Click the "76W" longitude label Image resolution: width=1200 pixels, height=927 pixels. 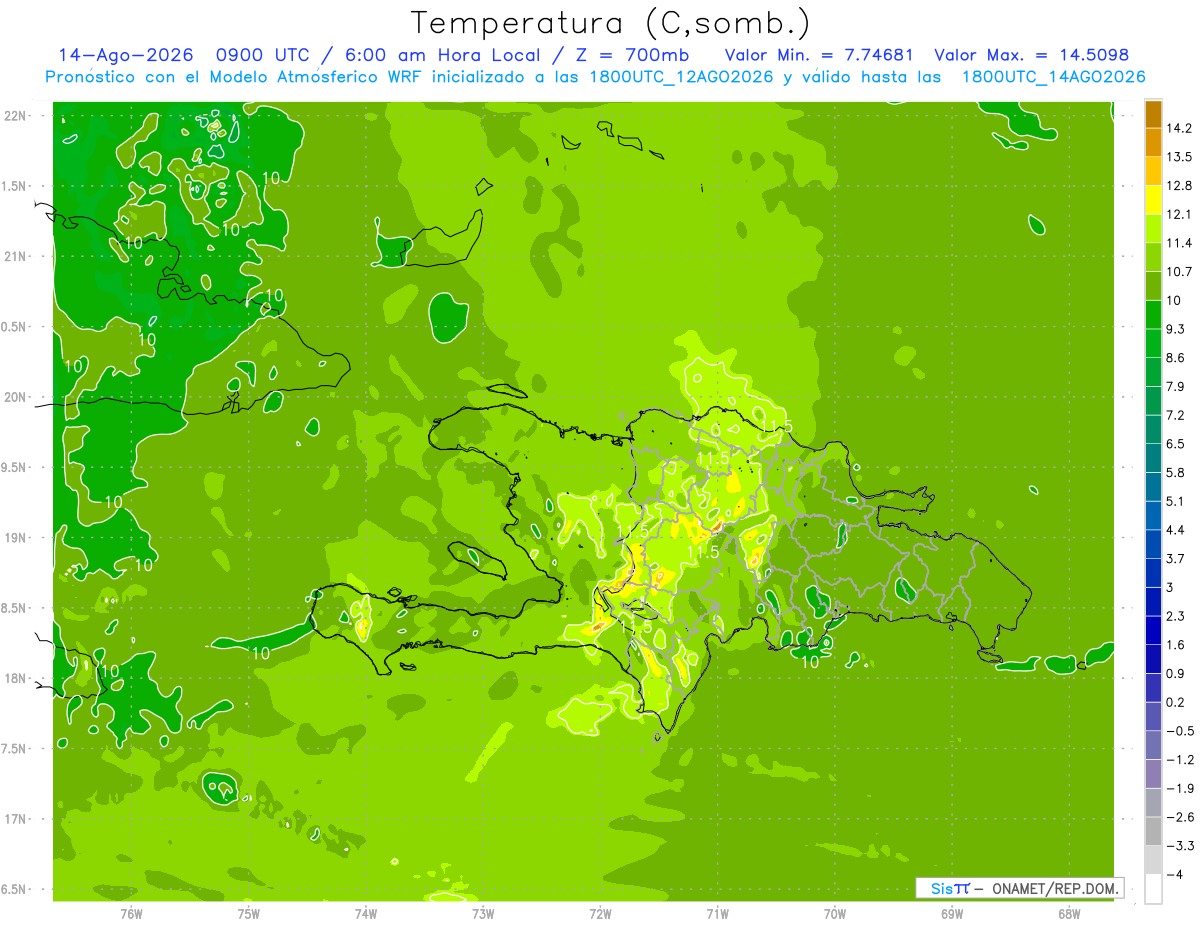[x=131, y=914]
